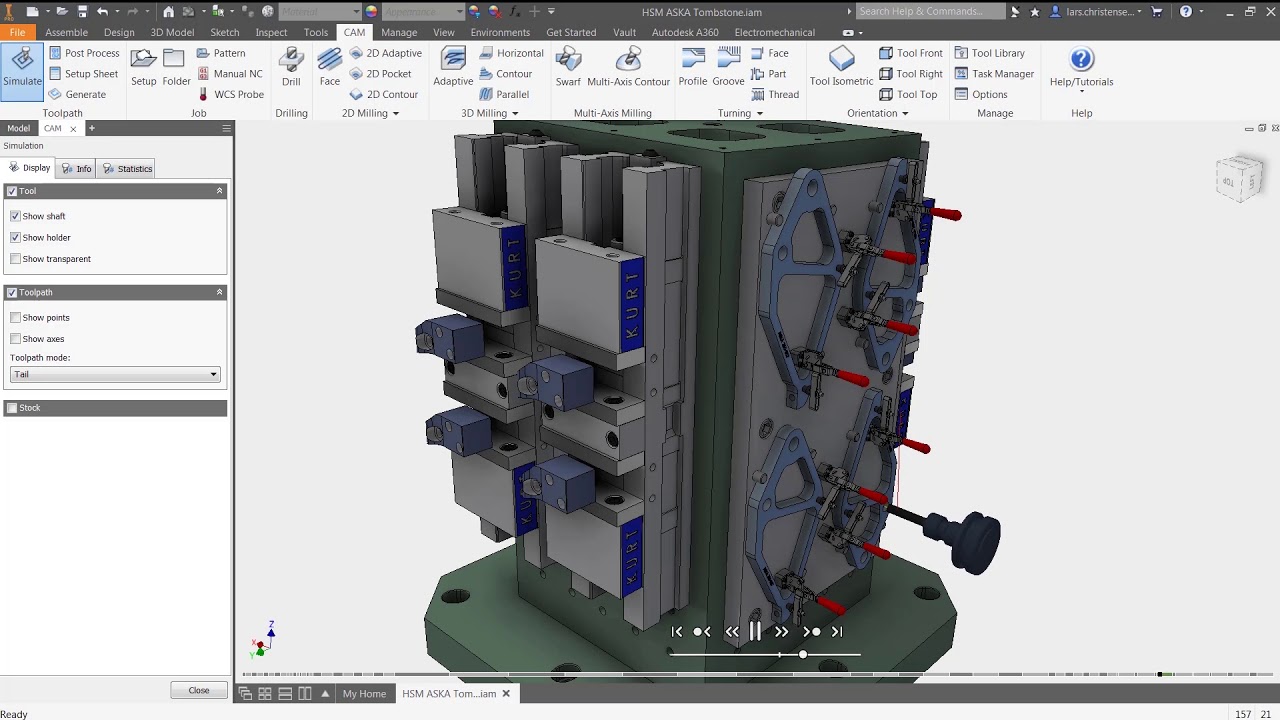Switch to the Assemble ribbon tab
Viewport: 1280px width, 720px height.
tap(66, 32)
